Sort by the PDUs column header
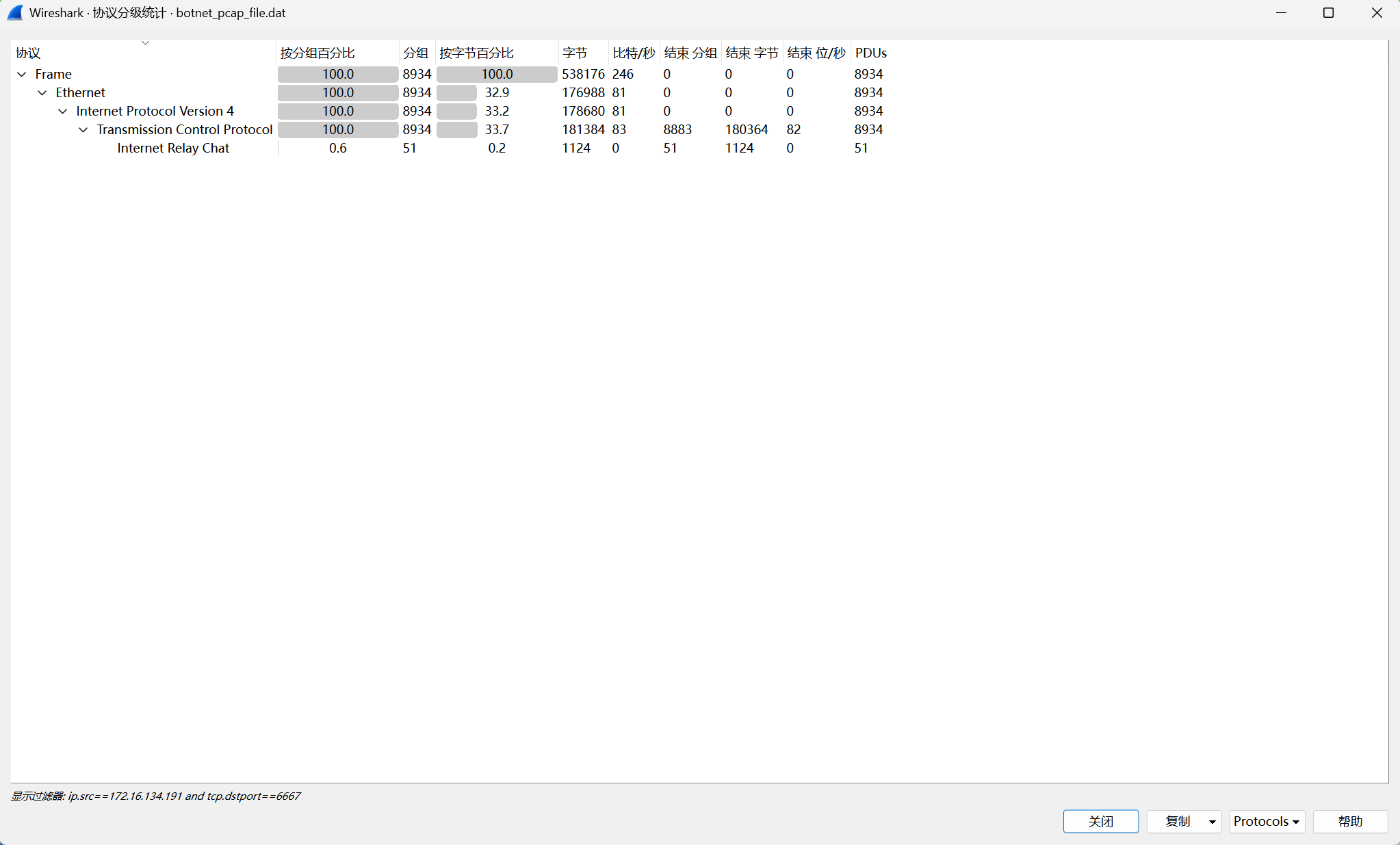The height and width of the screenshot is (845, 1400). (x=870, y=53)
